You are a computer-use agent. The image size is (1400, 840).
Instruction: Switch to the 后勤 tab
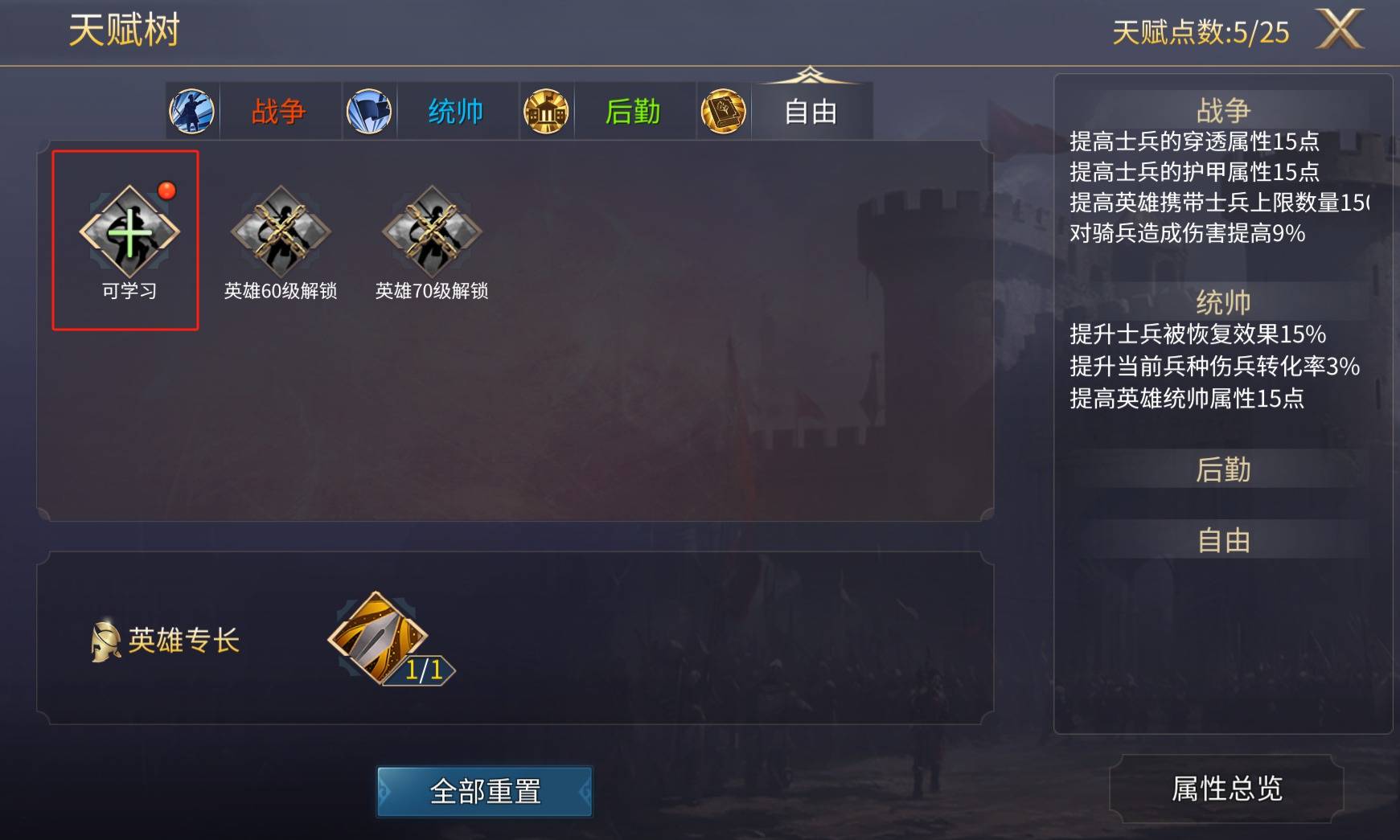pyautogui.click(x=632, y=111)
